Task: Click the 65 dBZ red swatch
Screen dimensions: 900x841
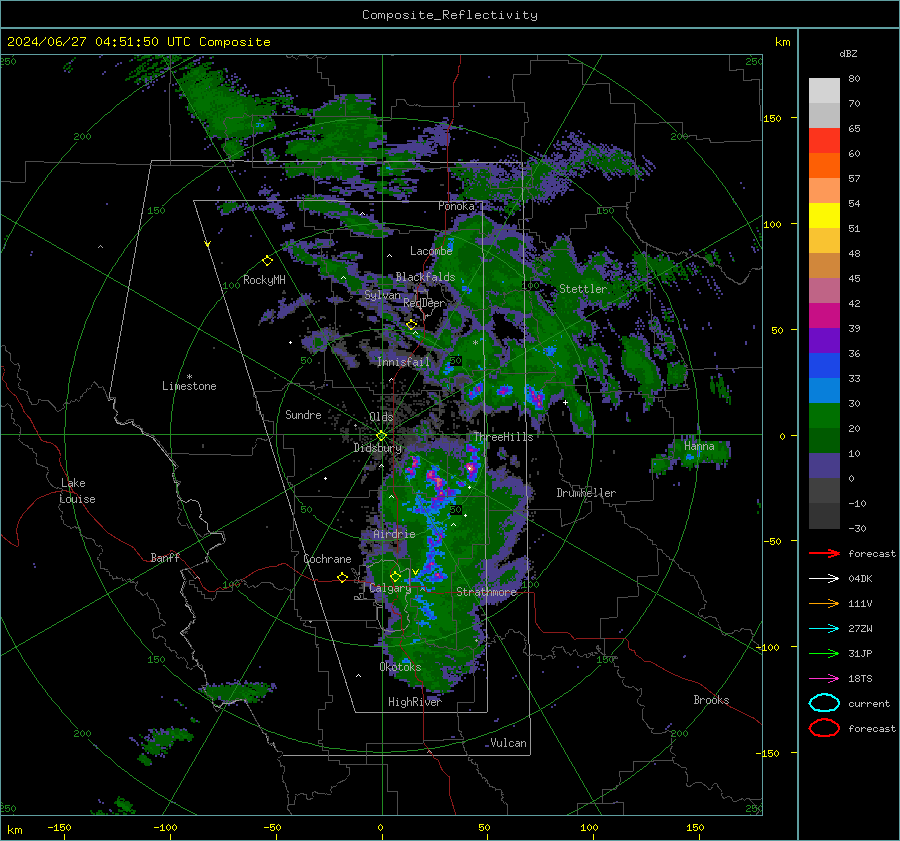Action: (x=824, y=141)
